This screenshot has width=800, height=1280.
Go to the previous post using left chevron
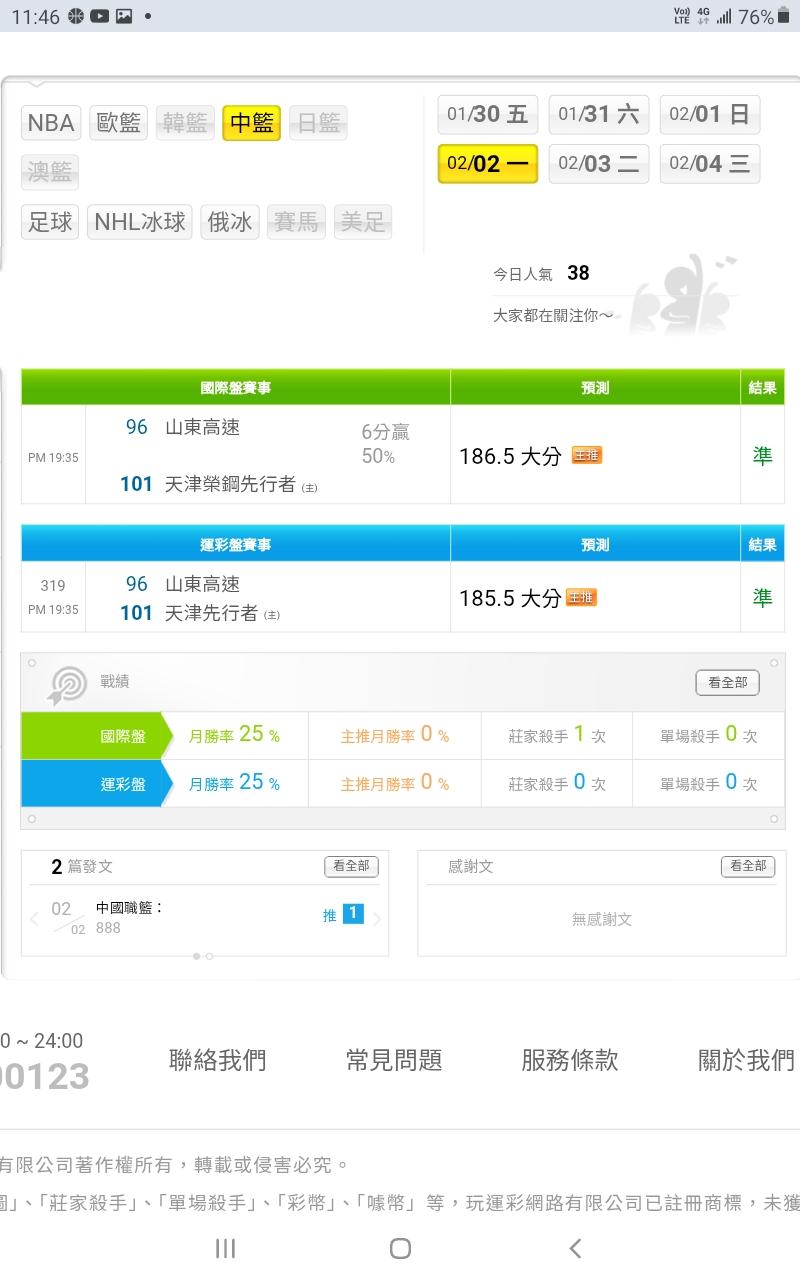[x=34, y=918]
